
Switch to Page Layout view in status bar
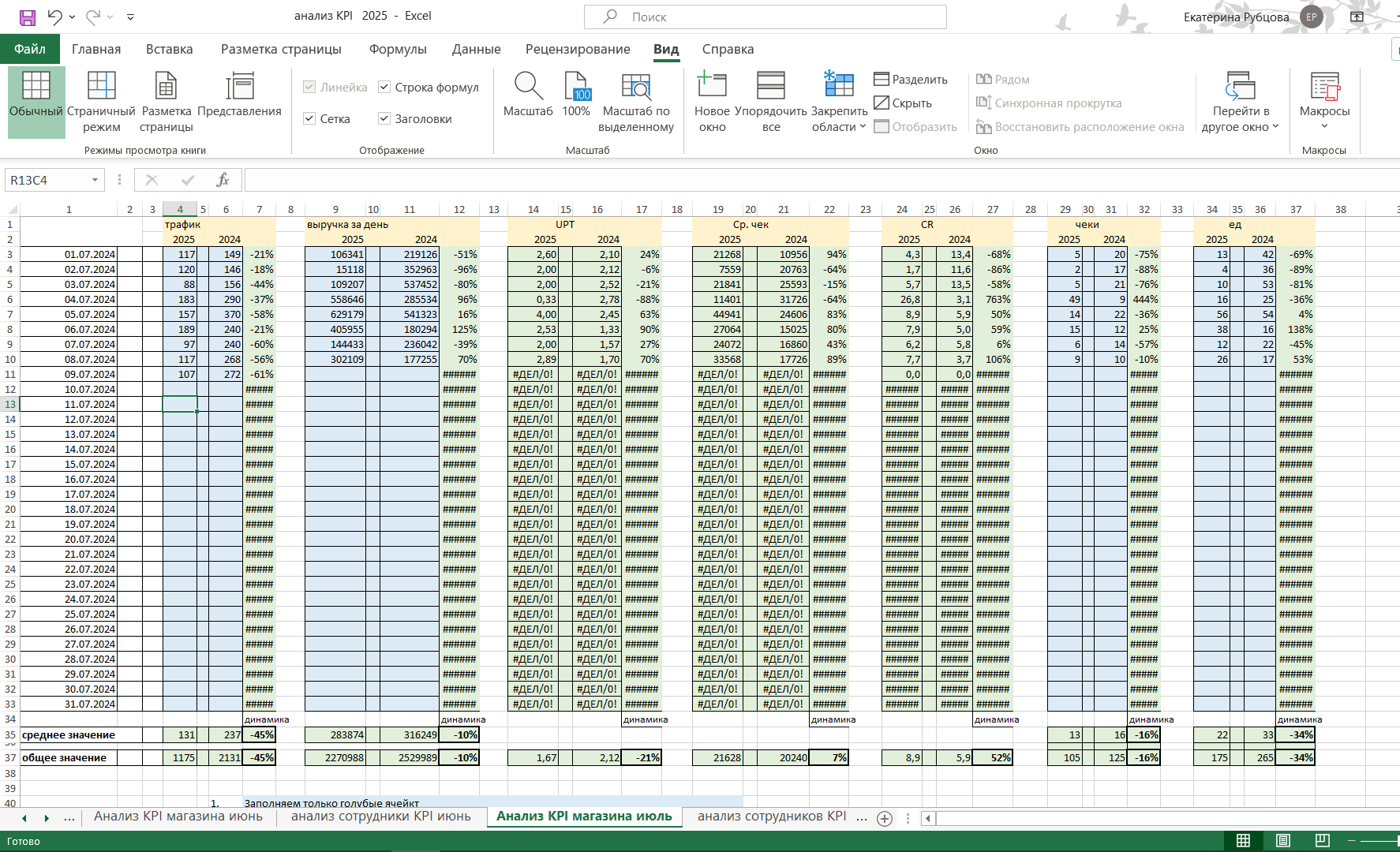(1283, 840)
